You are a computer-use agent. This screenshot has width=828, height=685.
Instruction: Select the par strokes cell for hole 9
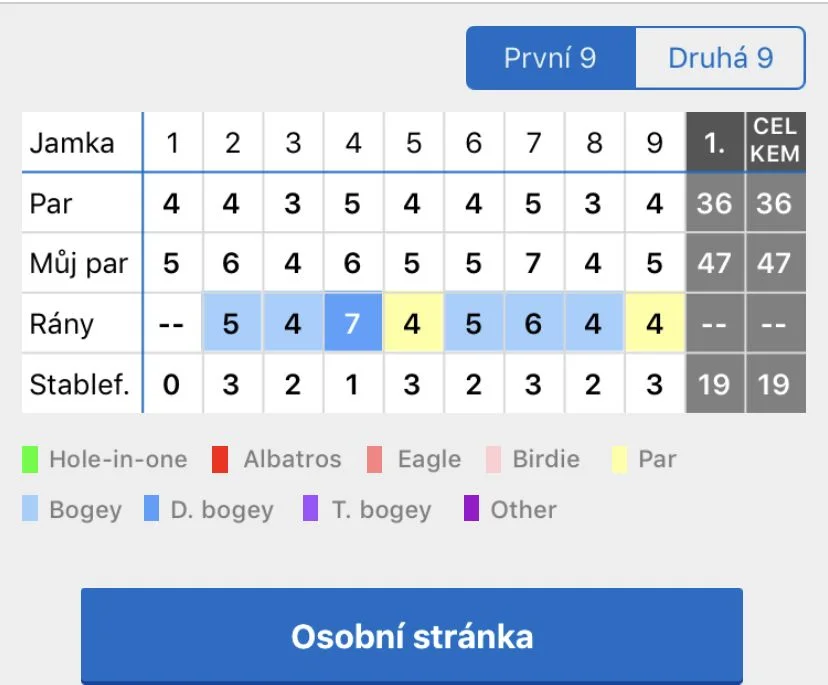pos(655,323)
